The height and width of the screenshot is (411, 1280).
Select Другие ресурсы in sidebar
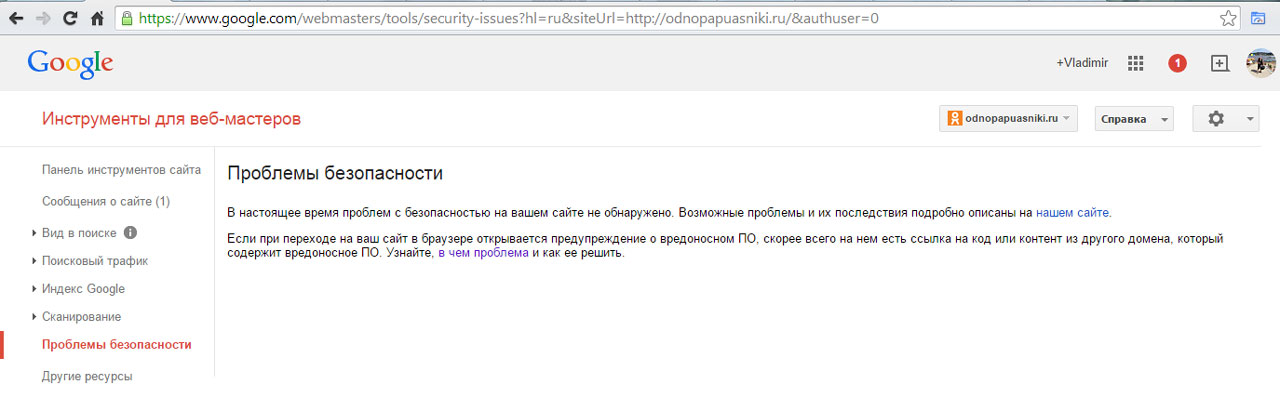(87, 377)
